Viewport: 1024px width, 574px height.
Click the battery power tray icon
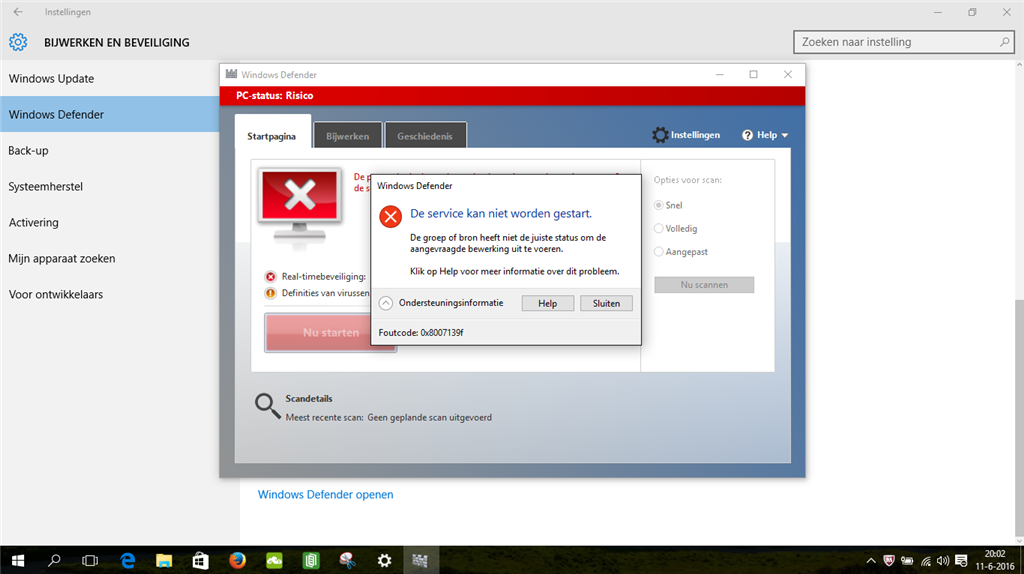pyautogui.click(x=907, y=560)
